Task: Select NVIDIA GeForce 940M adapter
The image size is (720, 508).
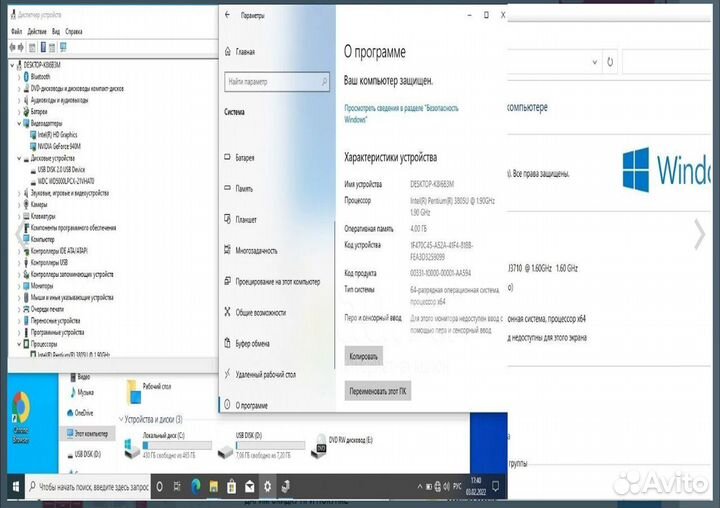Action: [x=59, y=146]
